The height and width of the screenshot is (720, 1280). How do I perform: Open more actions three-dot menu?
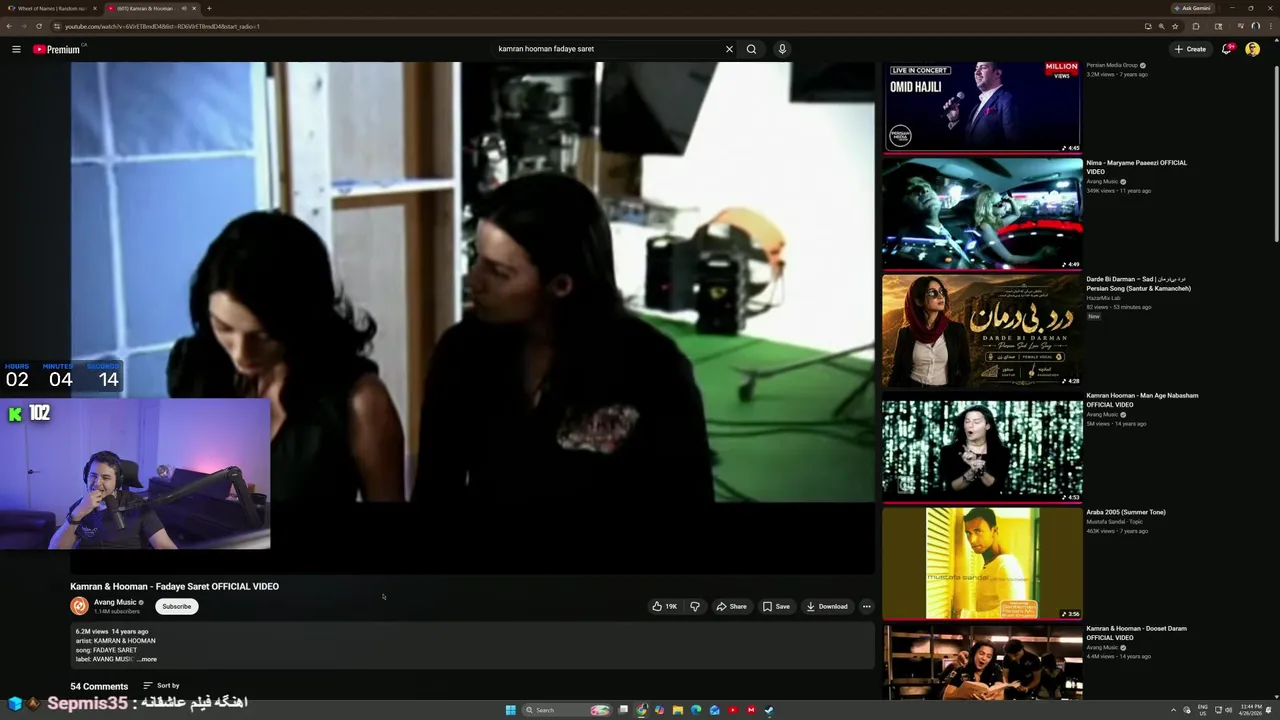tap(866, 606)
